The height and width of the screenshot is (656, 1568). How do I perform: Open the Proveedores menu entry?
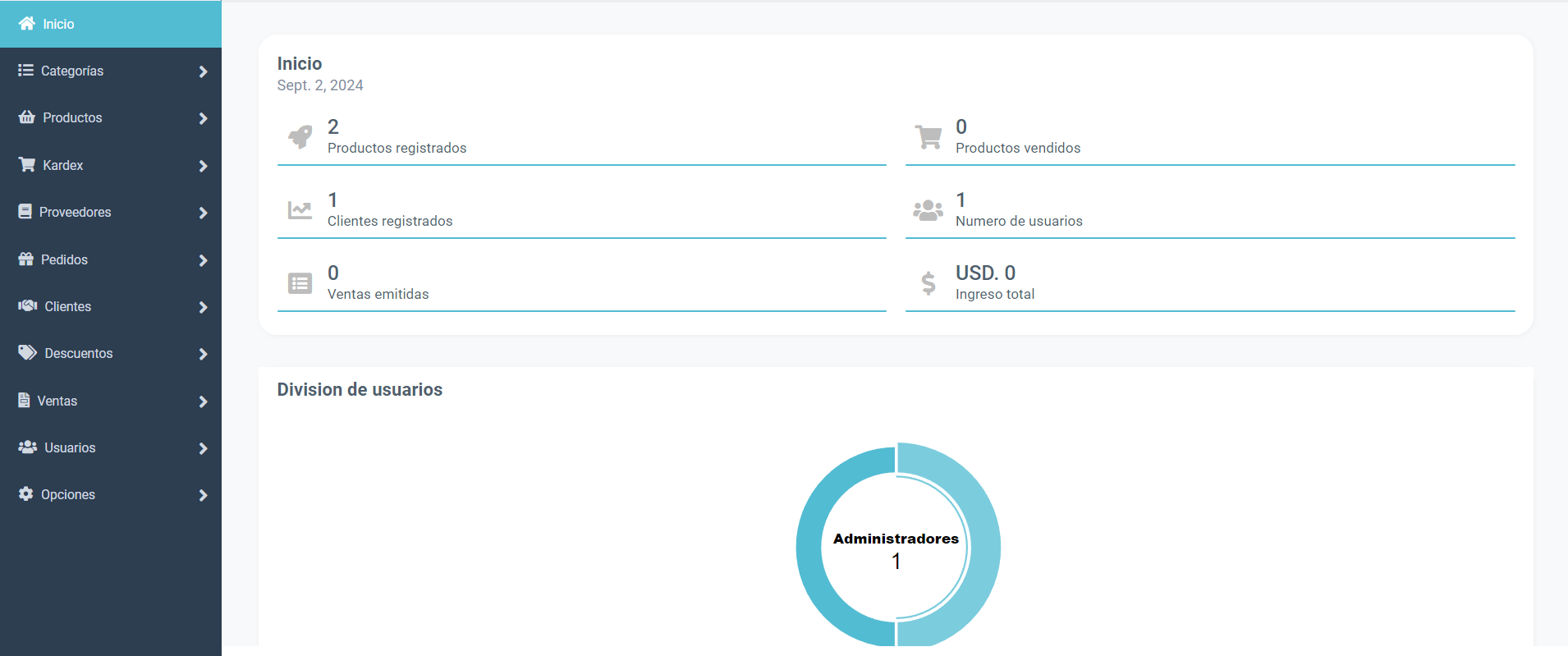111,213
